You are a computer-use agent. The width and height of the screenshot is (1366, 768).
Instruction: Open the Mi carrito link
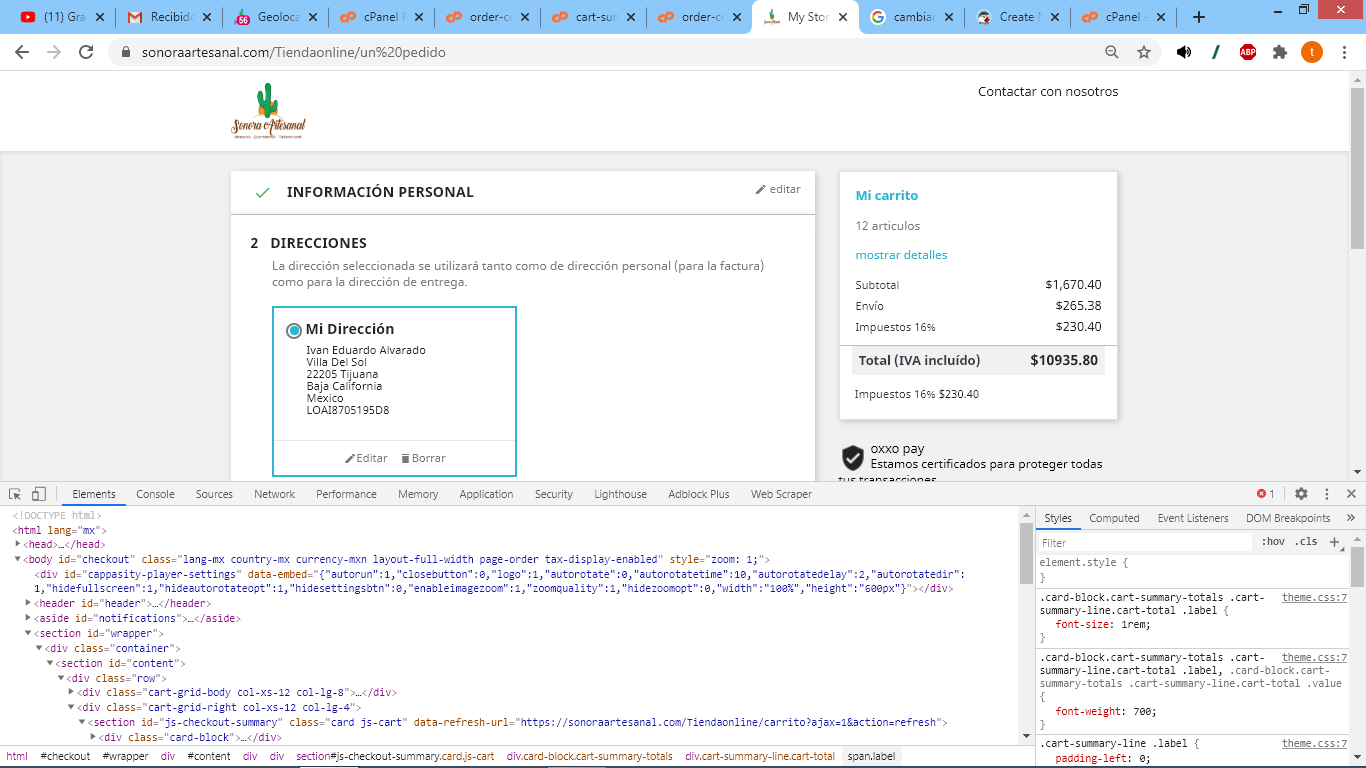pos(886,196)
